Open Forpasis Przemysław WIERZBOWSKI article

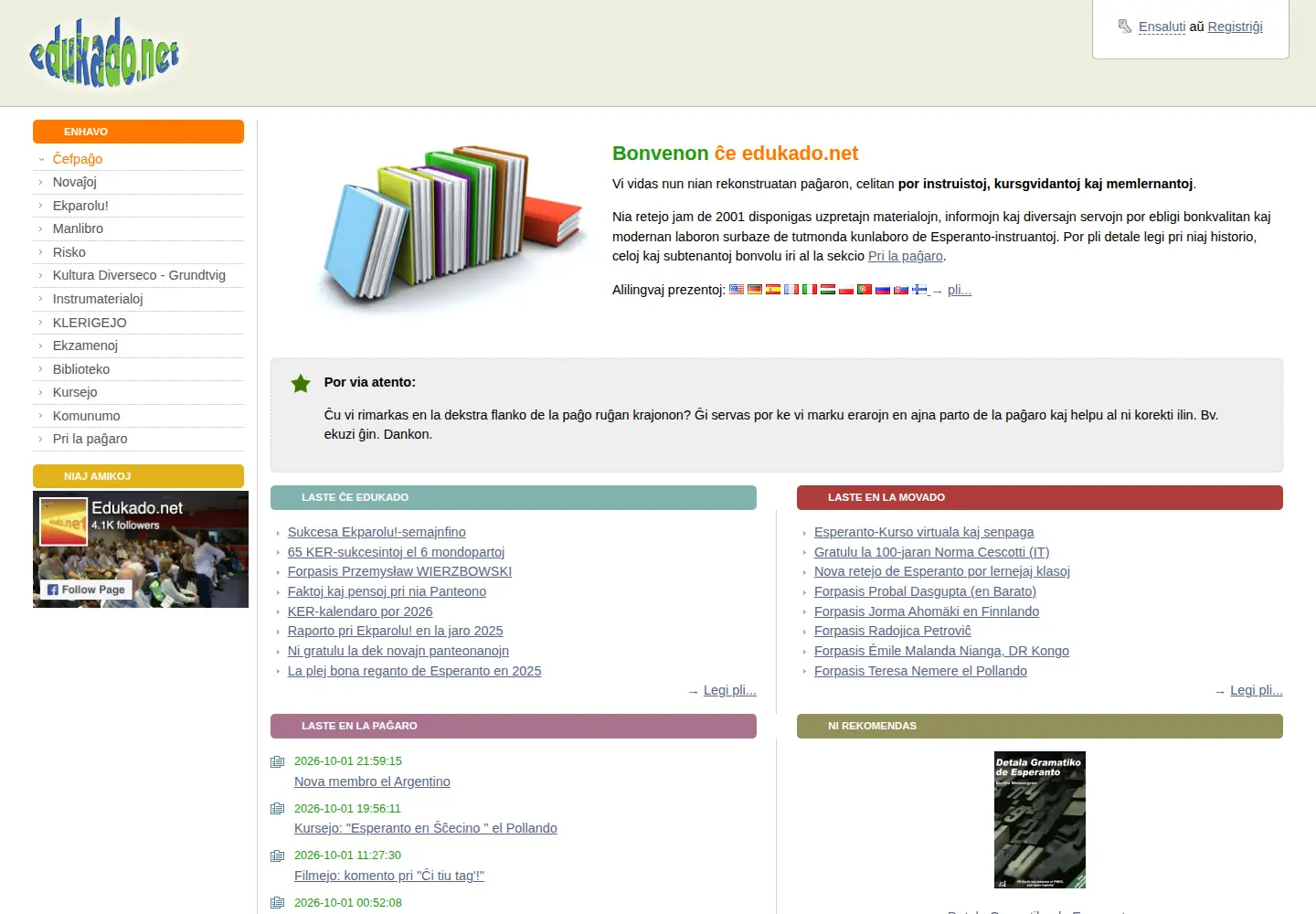tap(399, 571)
